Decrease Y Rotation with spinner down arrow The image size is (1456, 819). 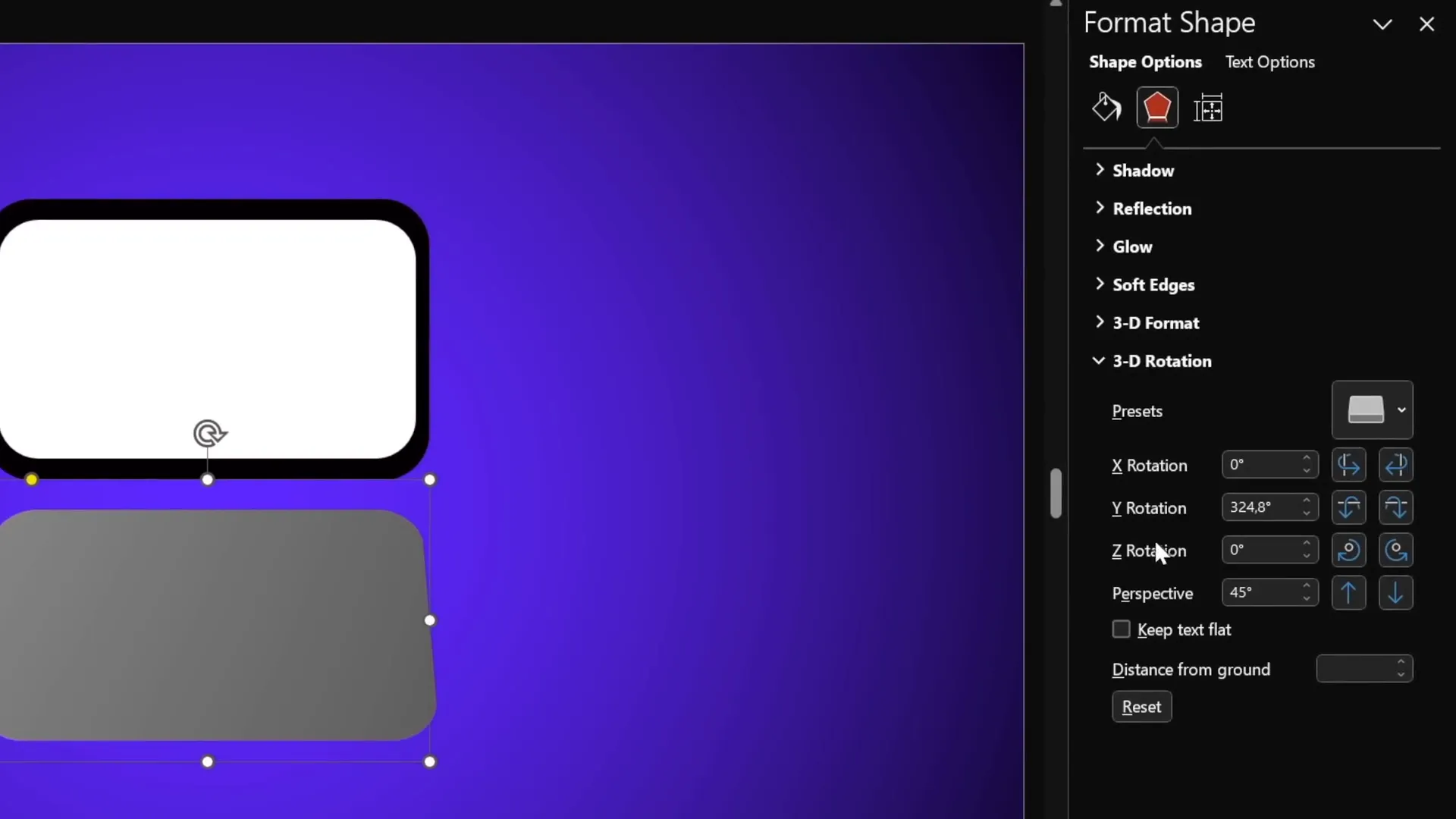(1307, 514)
